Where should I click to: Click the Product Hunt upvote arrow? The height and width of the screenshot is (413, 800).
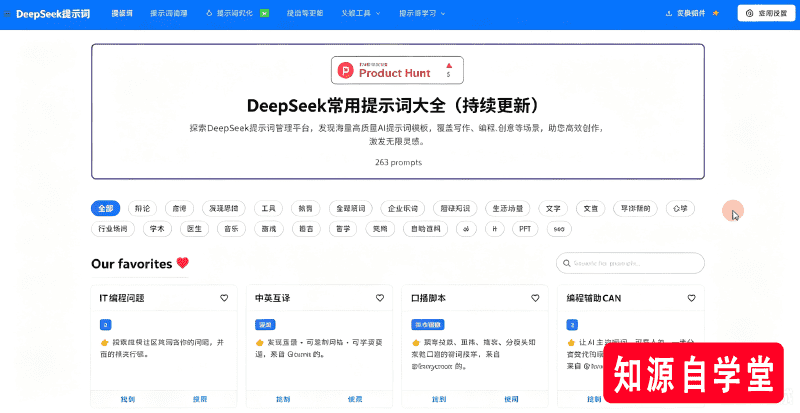pos(449,65)
